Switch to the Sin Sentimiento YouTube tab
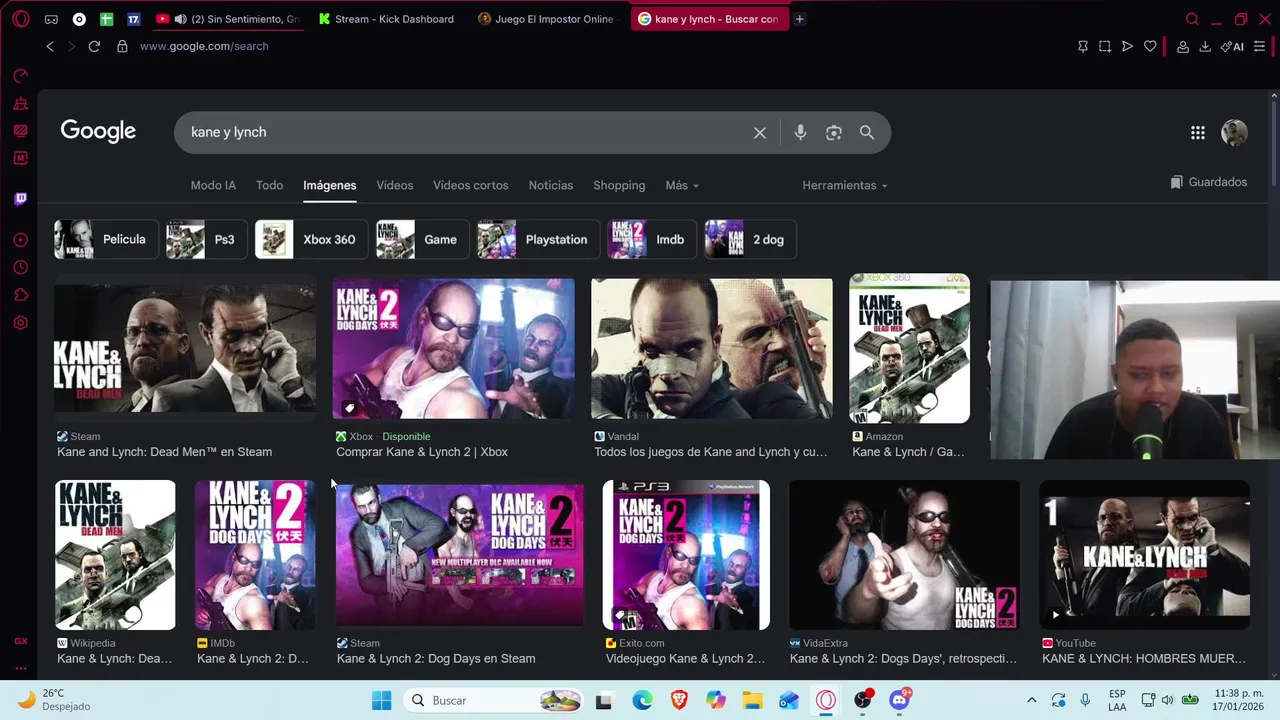Screen dimensions: 1280x720 coord(230,19)
